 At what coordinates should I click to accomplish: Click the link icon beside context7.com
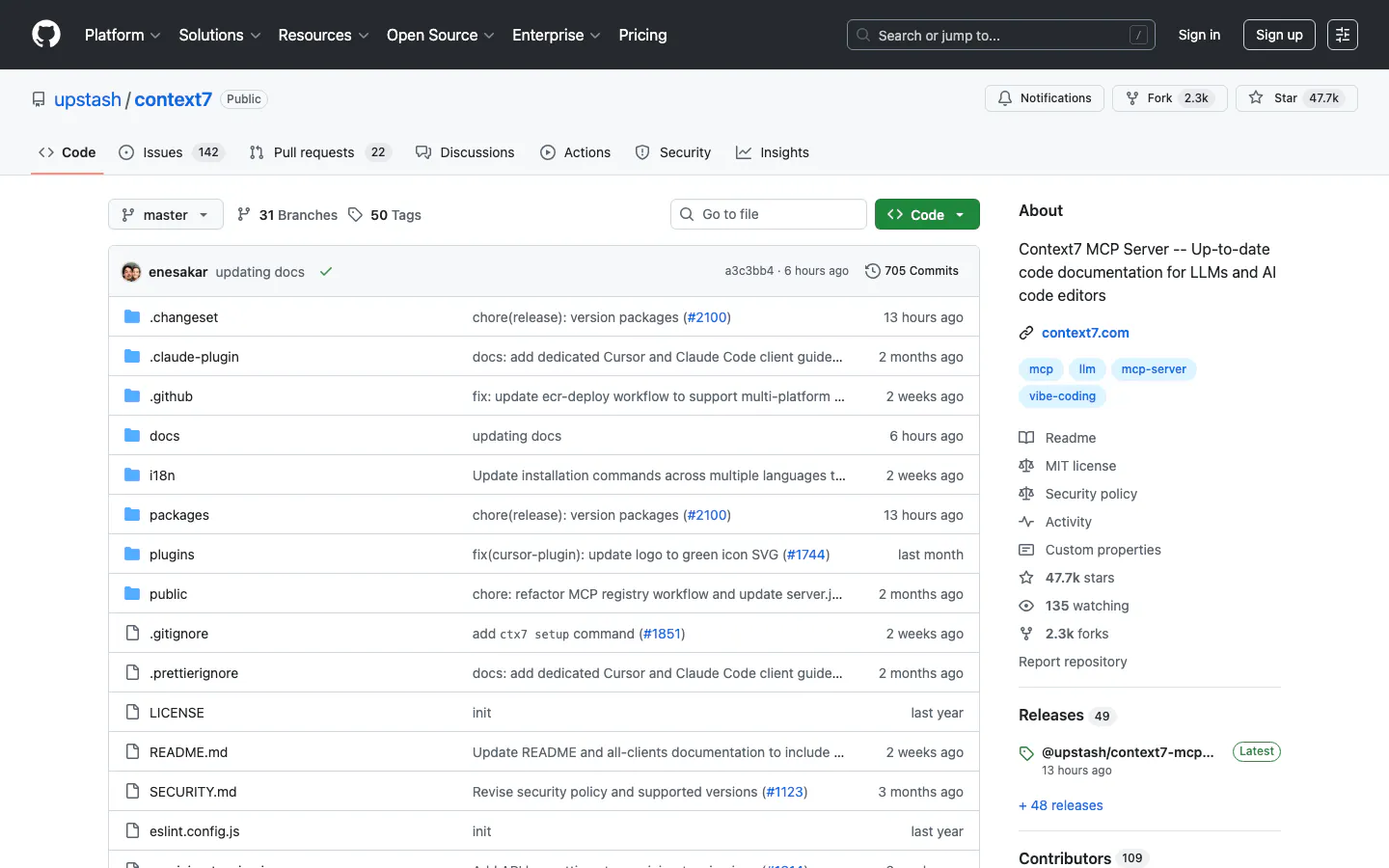pos(1026,333)
